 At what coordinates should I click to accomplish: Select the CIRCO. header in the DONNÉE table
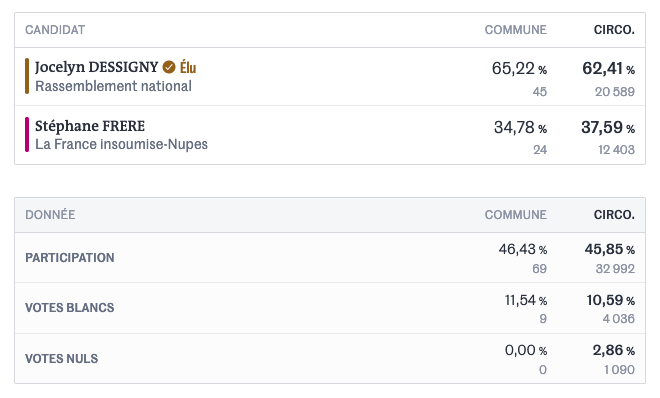[614, 215]
